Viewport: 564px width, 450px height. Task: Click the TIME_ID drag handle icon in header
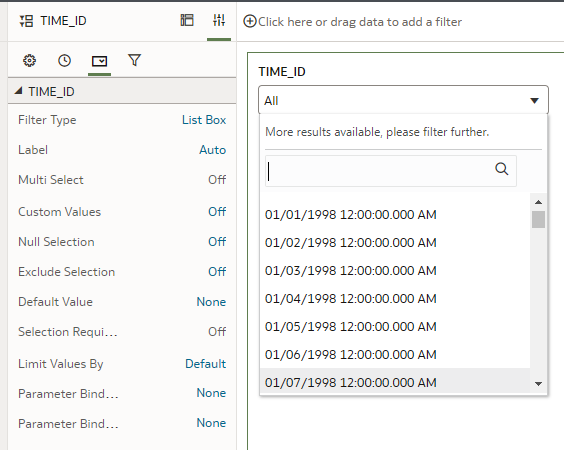(x=26, y=21)
